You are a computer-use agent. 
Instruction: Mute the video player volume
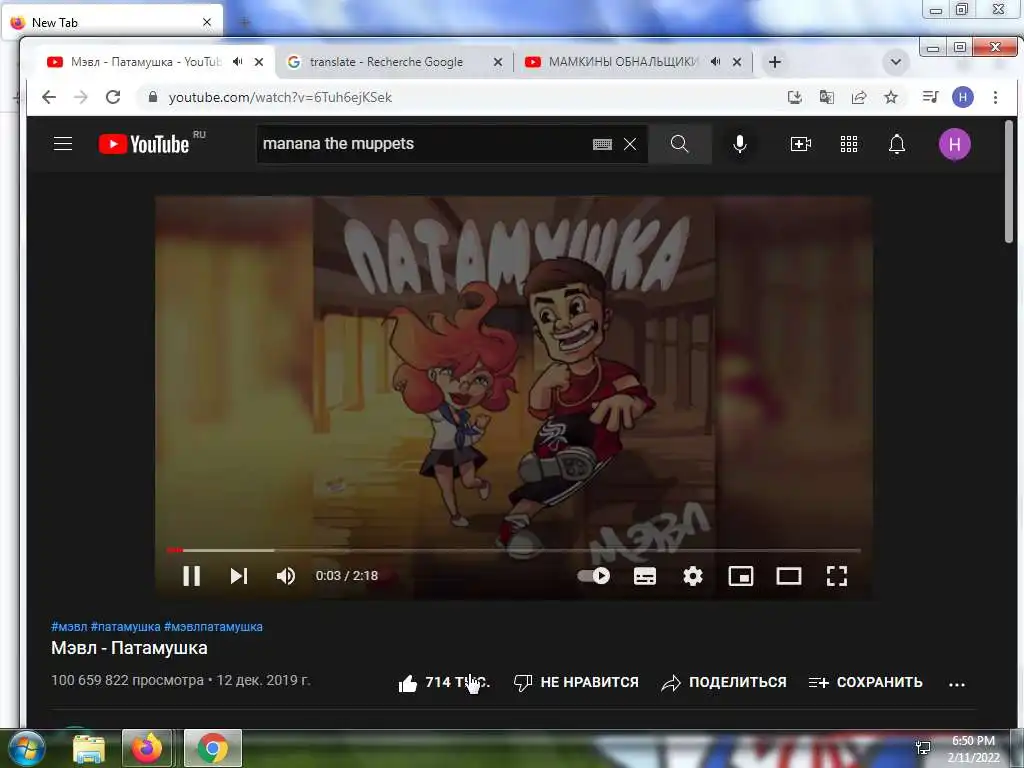coord(286,575)
